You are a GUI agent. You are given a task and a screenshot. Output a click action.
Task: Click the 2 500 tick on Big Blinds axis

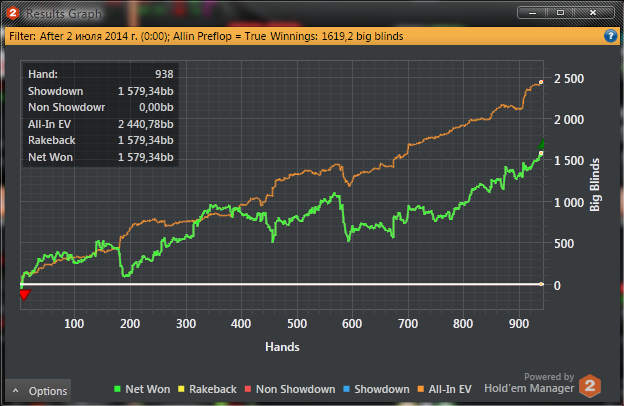click(x=569, y=79)
